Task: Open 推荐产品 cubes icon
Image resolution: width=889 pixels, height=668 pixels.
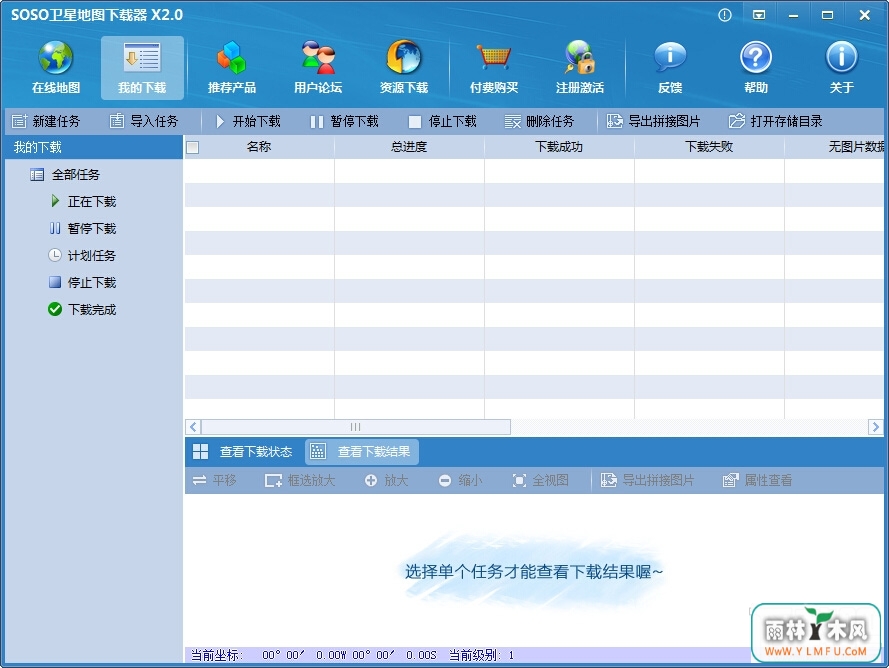Action: [x=231, y=66]
